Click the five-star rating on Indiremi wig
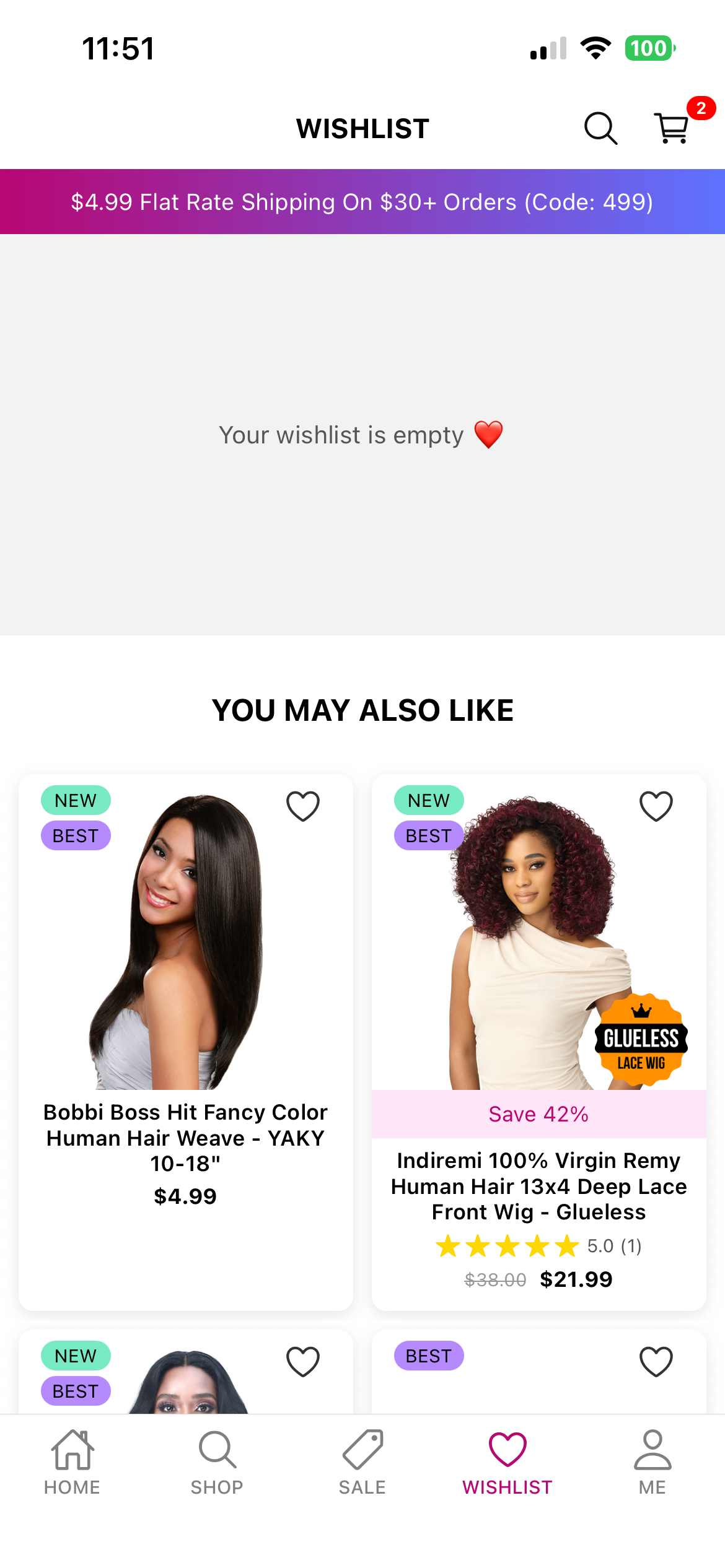The image size is (725, 1568). pos(507,1246)
